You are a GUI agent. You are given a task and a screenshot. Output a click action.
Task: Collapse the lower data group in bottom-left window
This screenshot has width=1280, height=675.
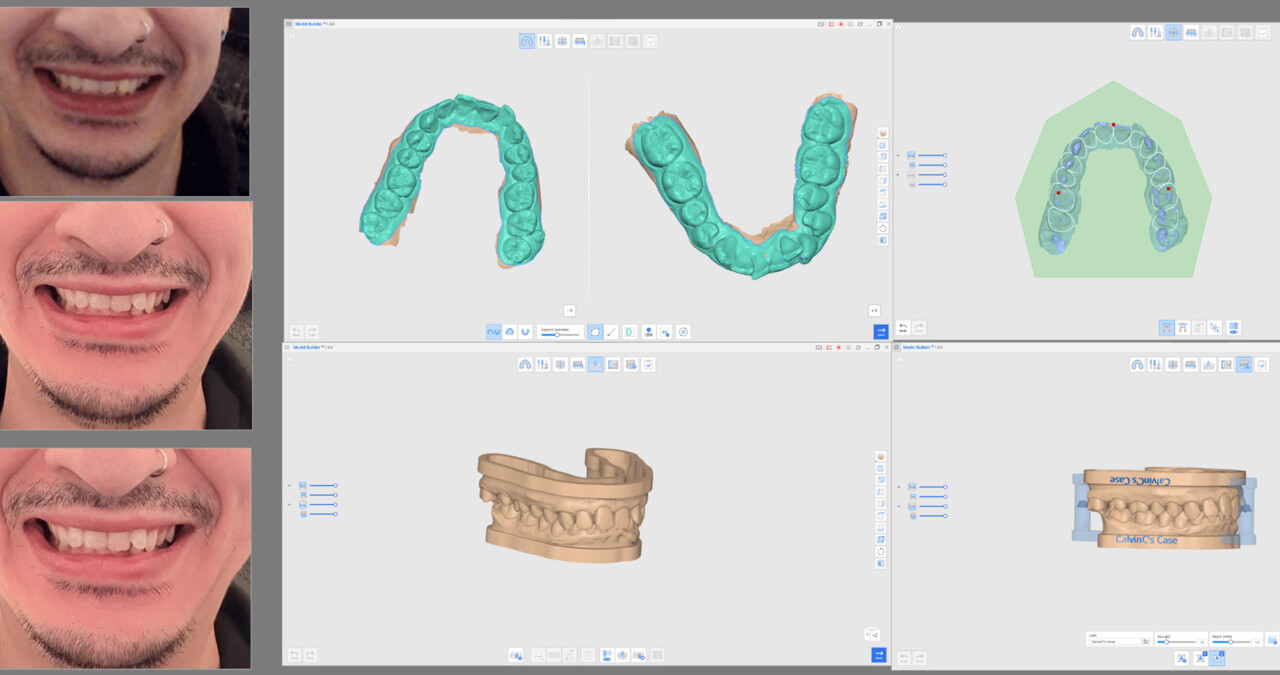point(289,505)
